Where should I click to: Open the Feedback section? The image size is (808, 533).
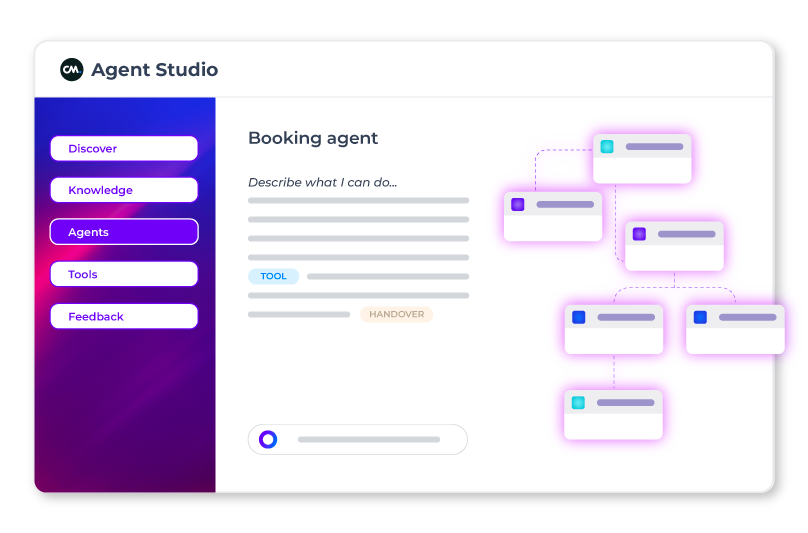pyautogui.click(x=124, y=317)
